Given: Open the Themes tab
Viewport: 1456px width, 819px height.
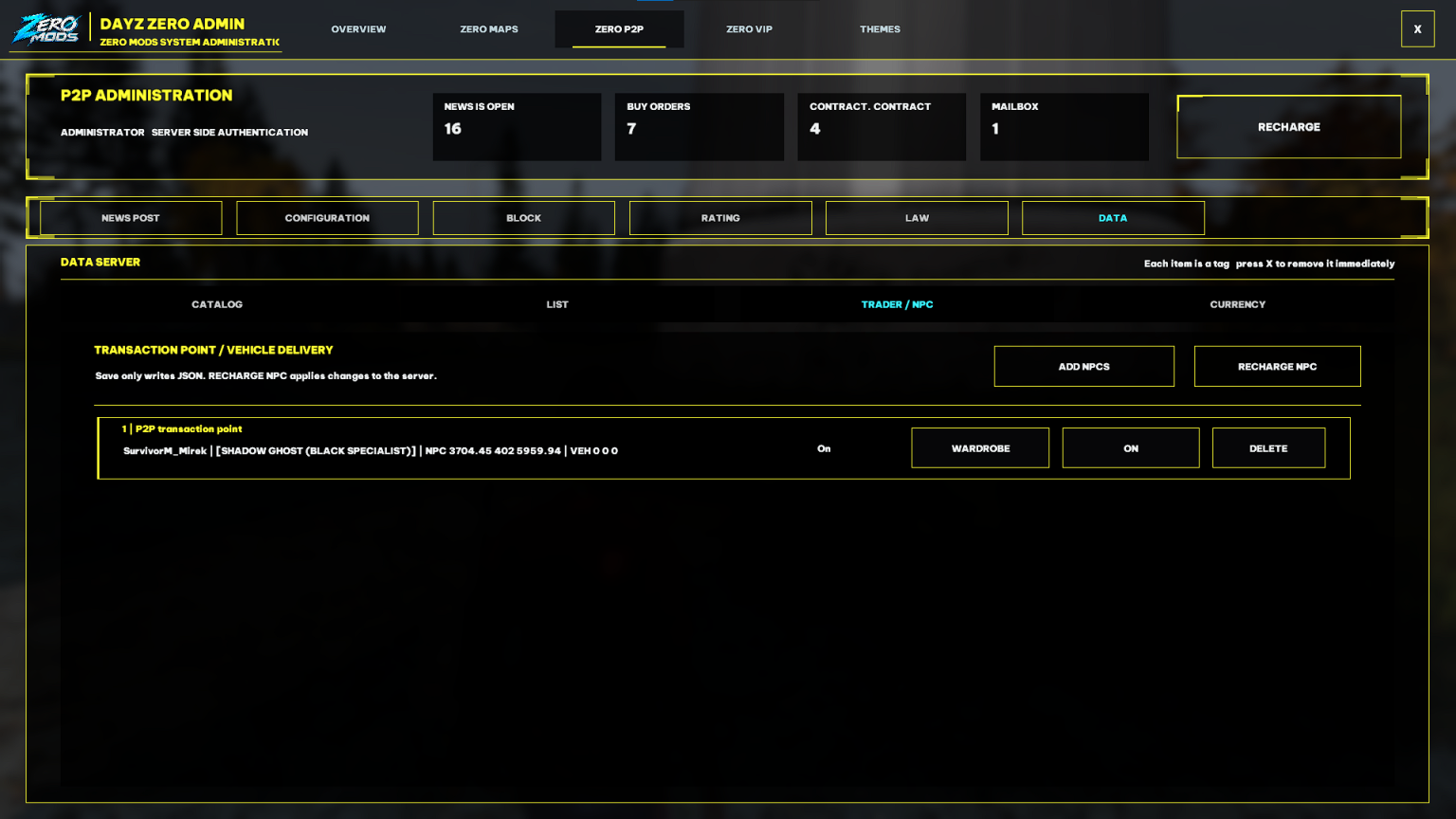Looking at the screenshot, I should coord(880,29).
